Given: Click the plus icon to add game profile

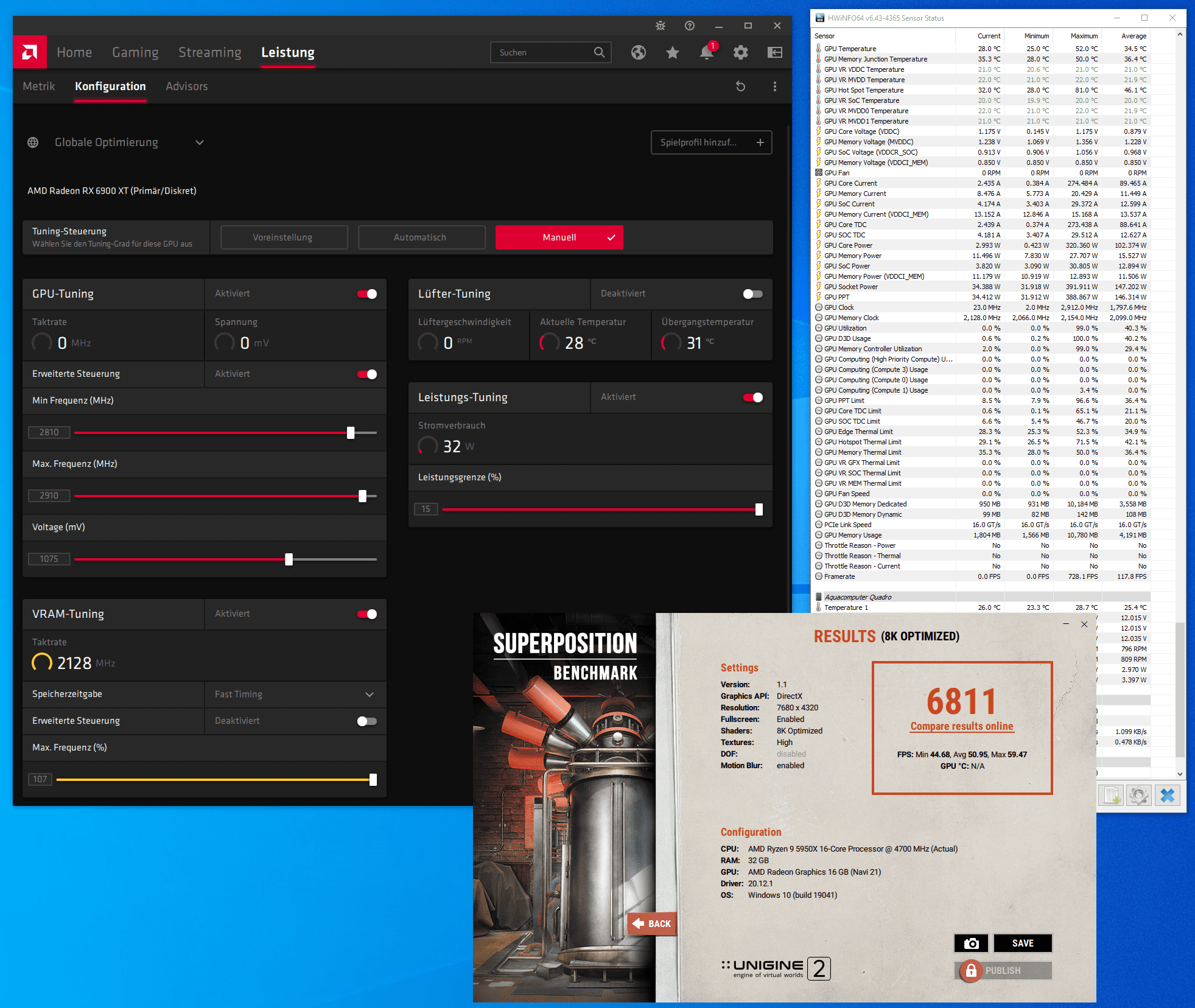Looking at the screenshot, I should click(760, 142).
